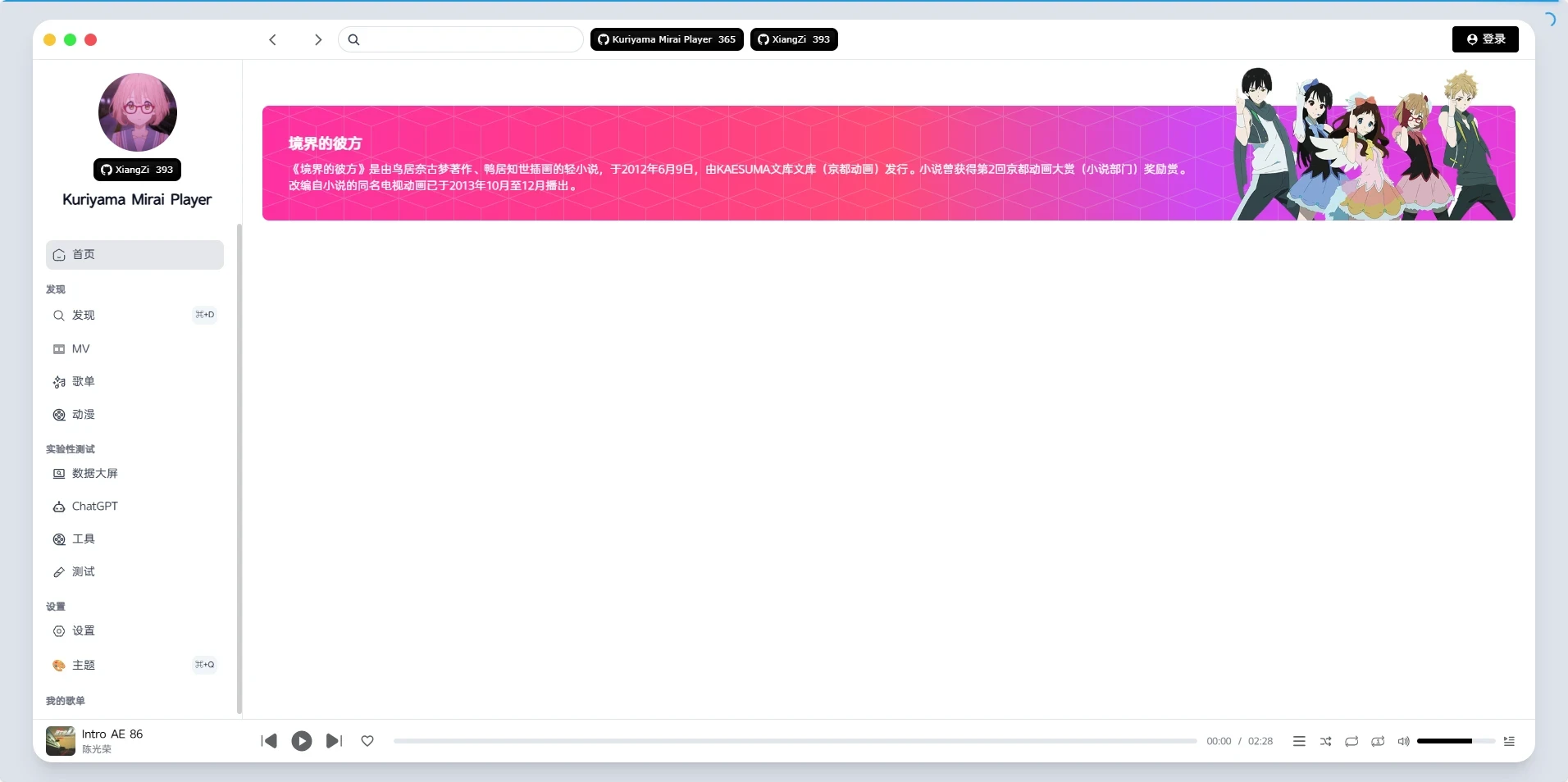1568x782 pixels.
Task: Skip to the previous track
Action: (269, 741)
